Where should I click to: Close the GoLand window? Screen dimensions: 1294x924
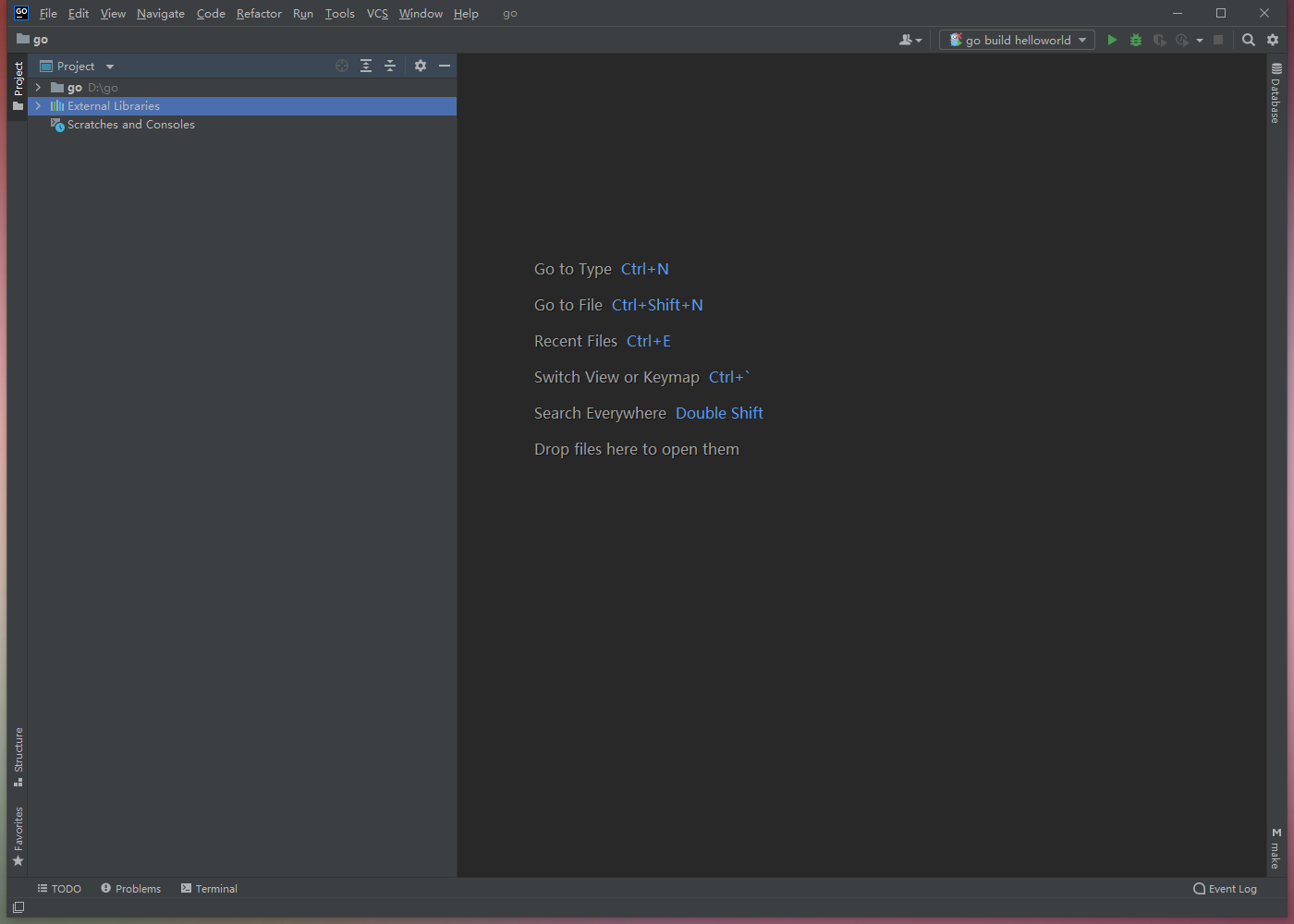[x=1264, y=13]
